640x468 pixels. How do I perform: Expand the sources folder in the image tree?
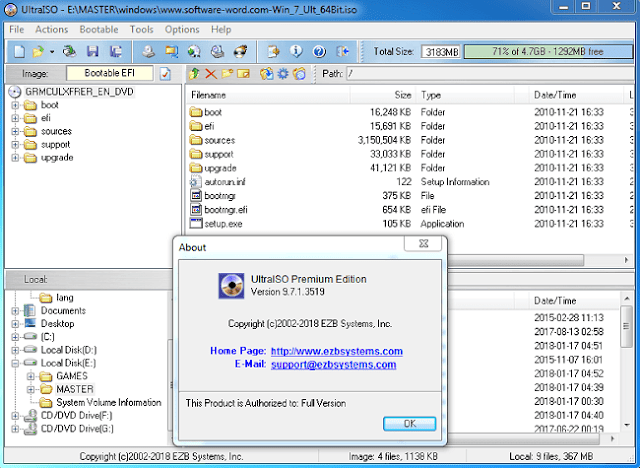pos(15,132)
